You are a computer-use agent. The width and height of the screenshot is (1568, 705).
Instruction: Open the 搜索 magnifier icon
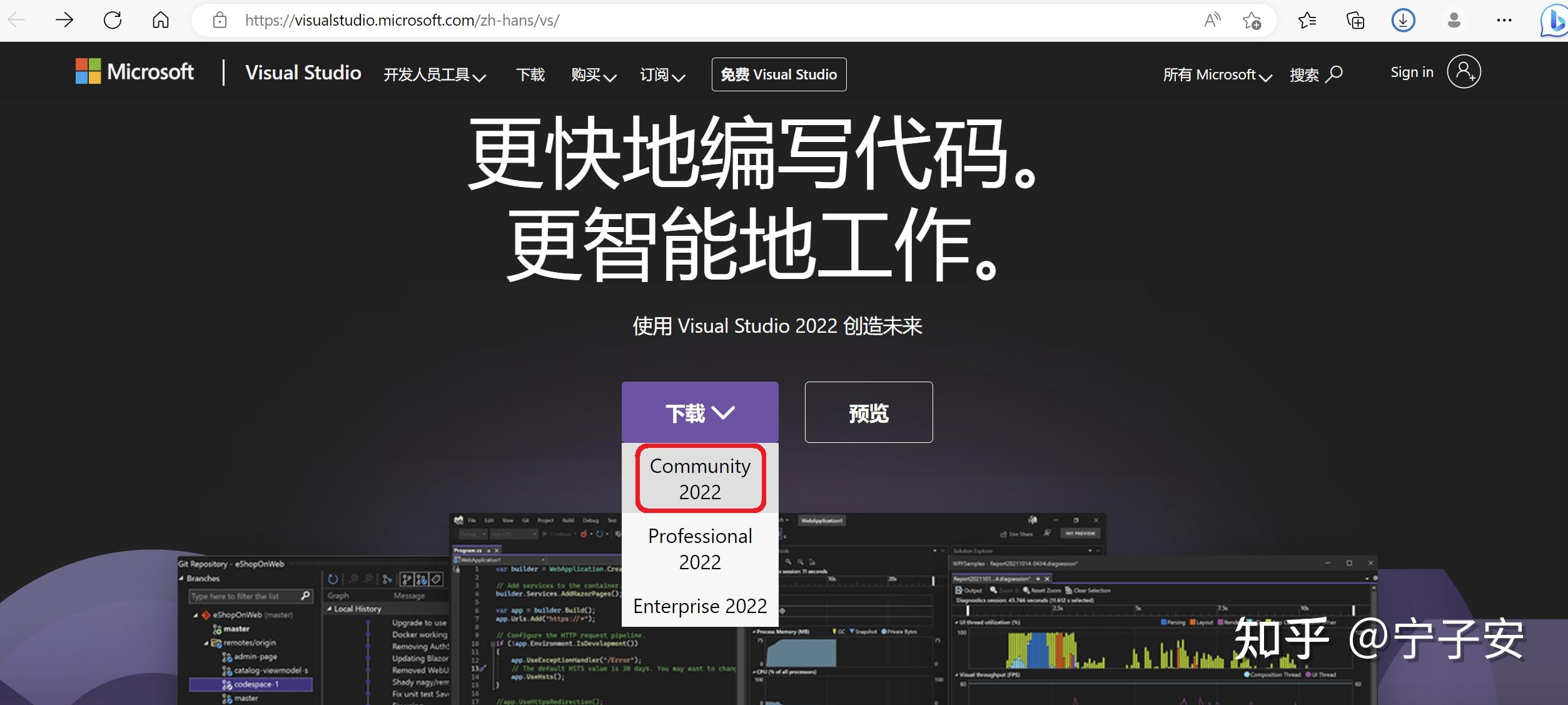point(1333,74)
